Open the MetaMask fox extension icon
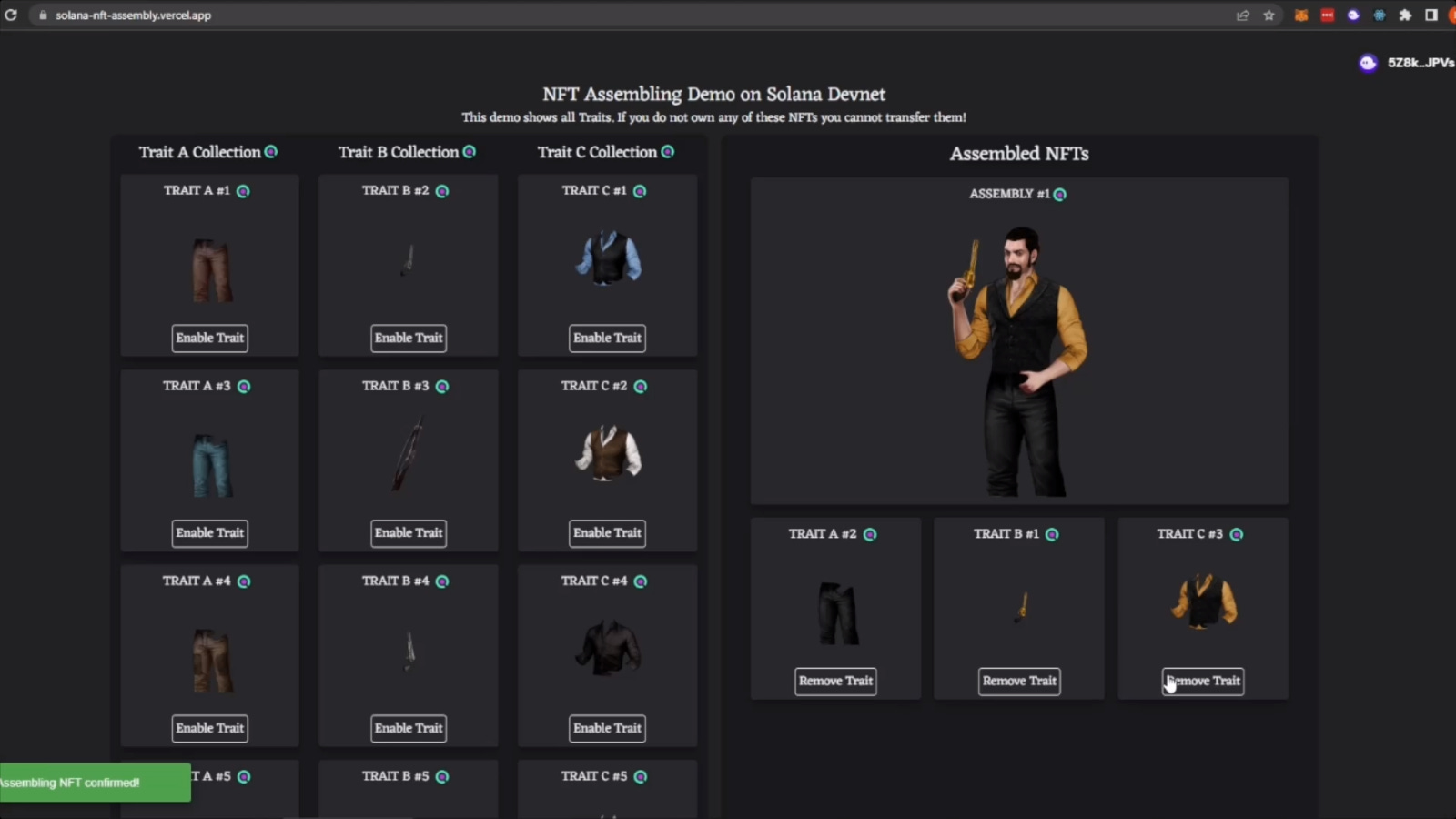The height and width of the screenshot is (819, 1456). 1301,15
